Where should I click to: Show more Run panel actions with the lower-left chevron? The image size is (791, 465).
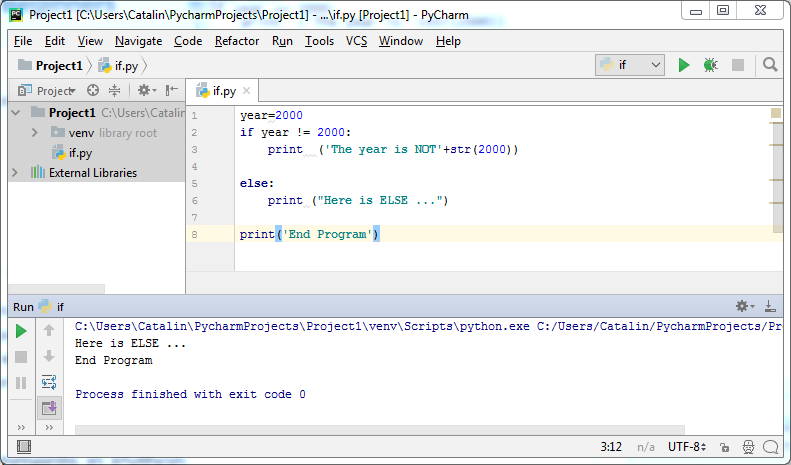click(x=21, y=428)
